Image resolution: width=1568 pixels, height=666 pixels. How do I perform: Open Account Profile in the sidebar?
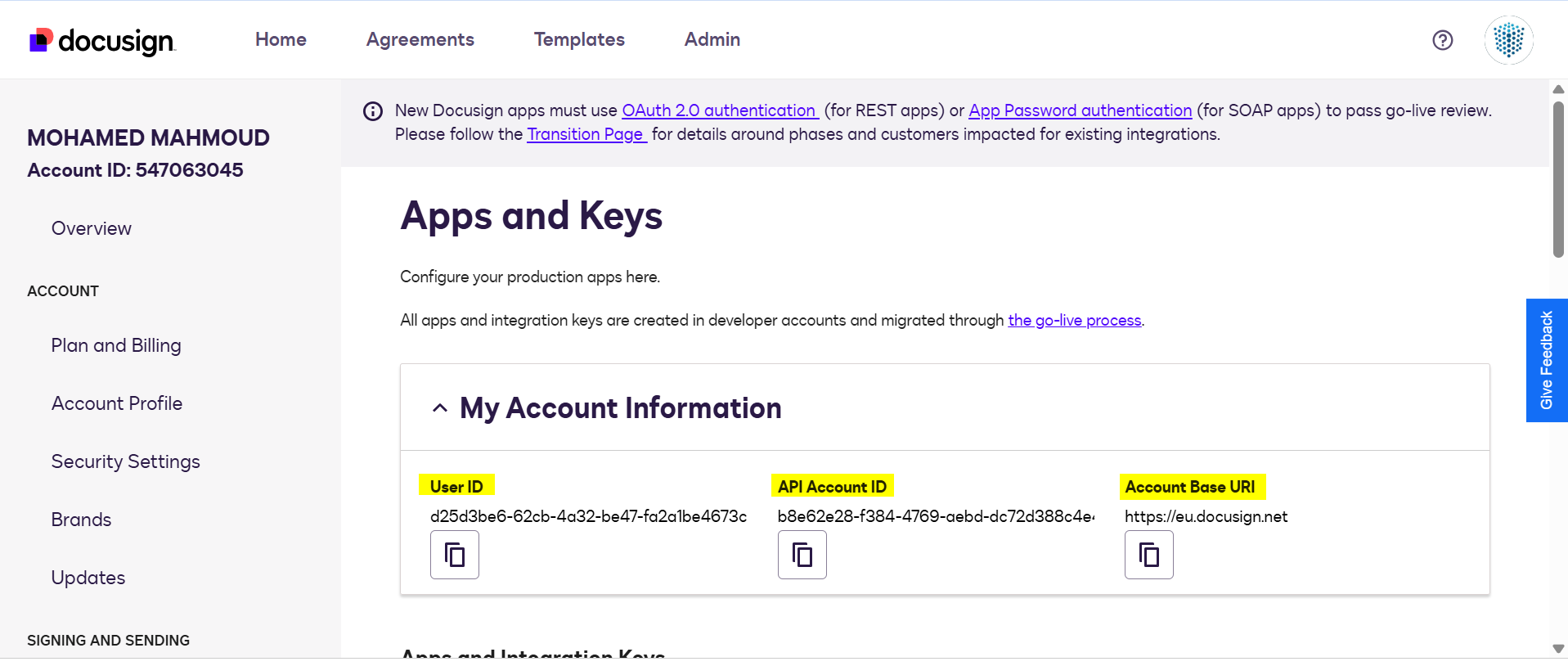[117, 403]
